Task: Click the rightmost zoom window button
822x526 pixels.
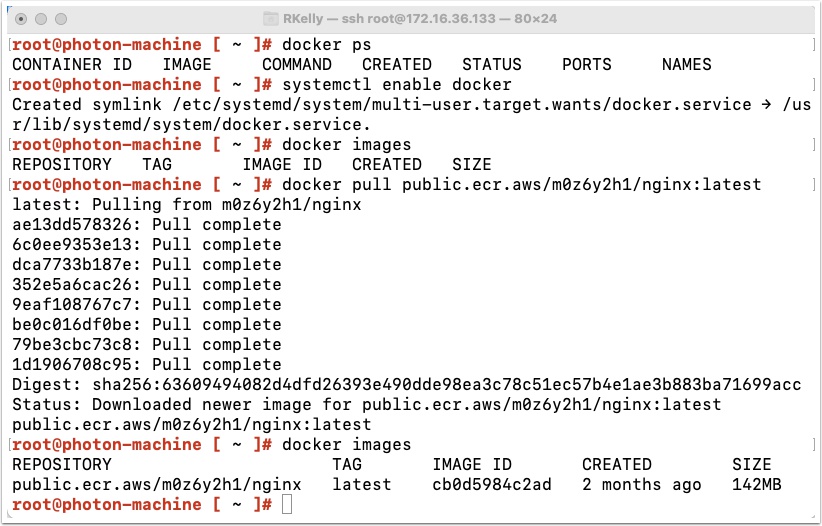Action: coord(61,19)
